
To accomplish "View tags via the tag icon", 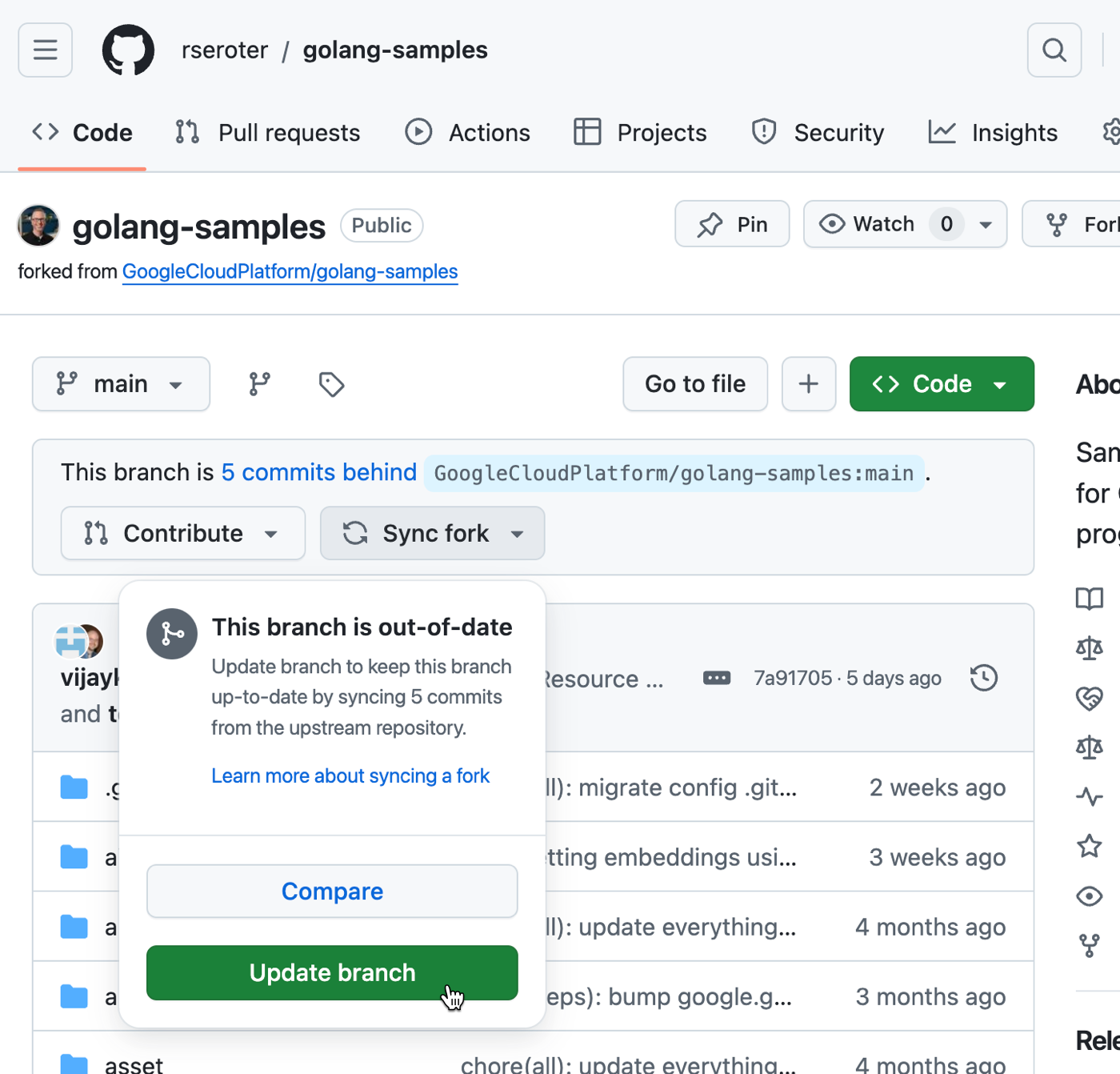I will pyautogui.click(x=331, y=384).
